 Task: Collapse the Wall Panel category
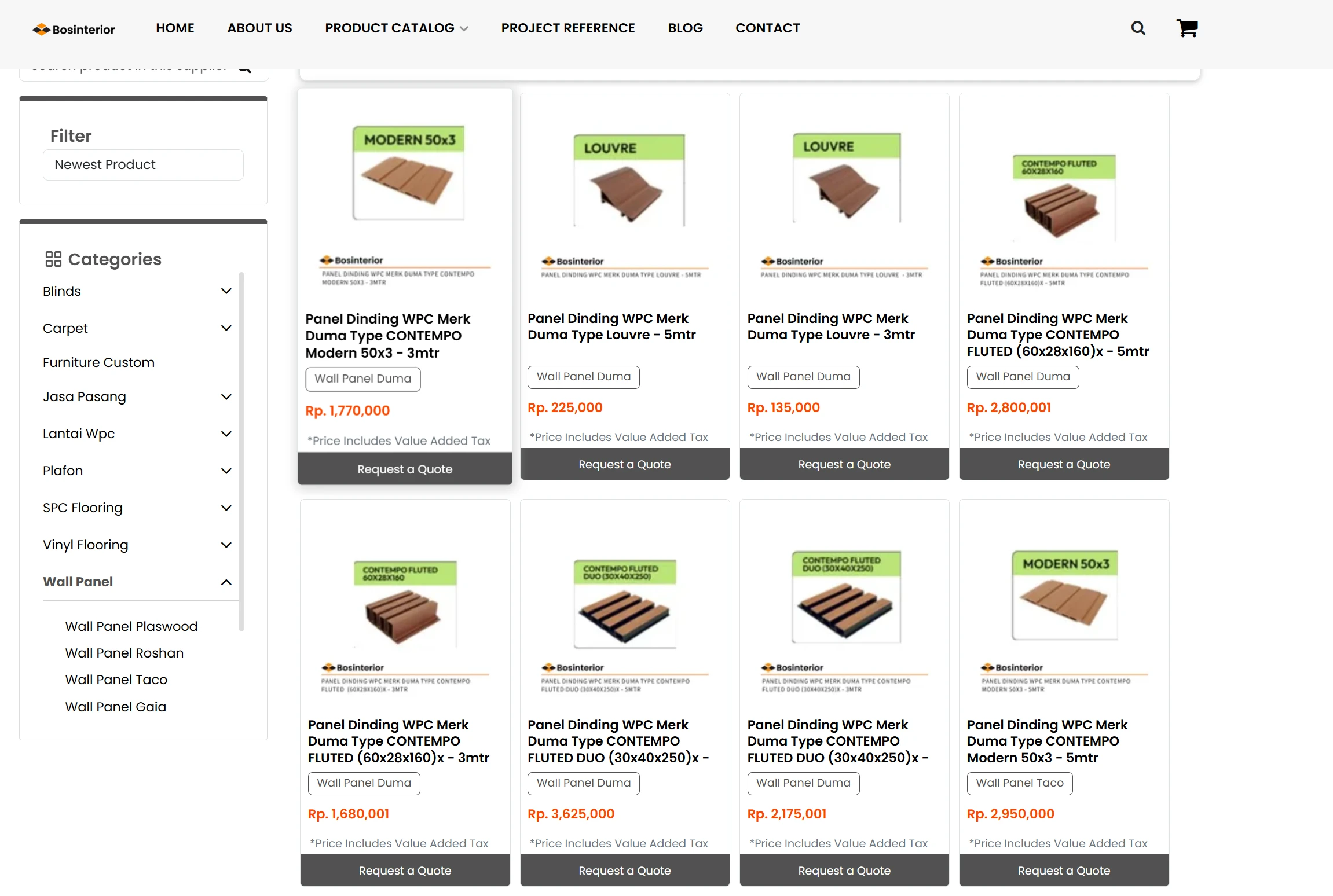click(x=226, y=582)
